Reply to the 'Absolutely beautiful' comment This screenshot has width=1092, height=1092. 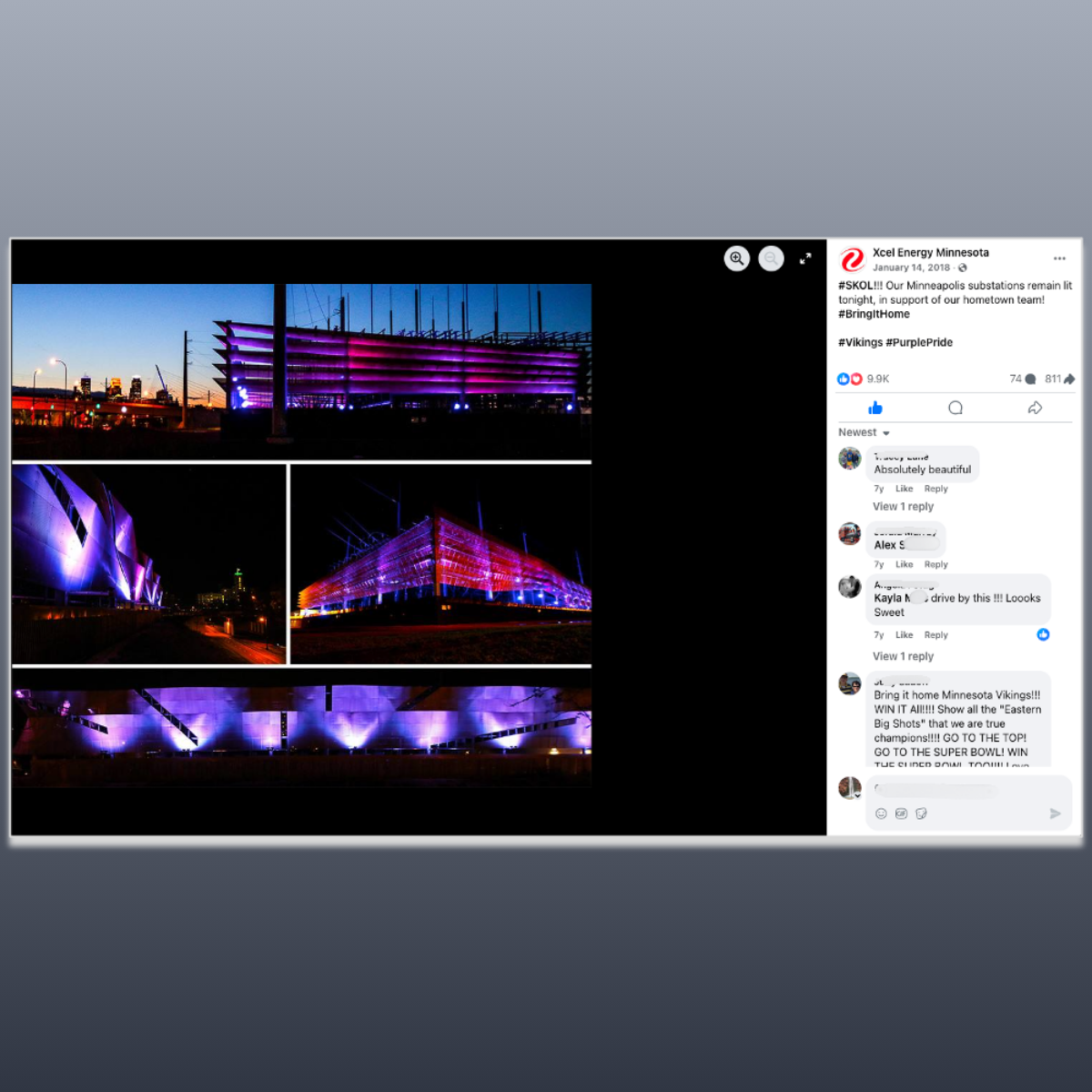coord(935,489)
